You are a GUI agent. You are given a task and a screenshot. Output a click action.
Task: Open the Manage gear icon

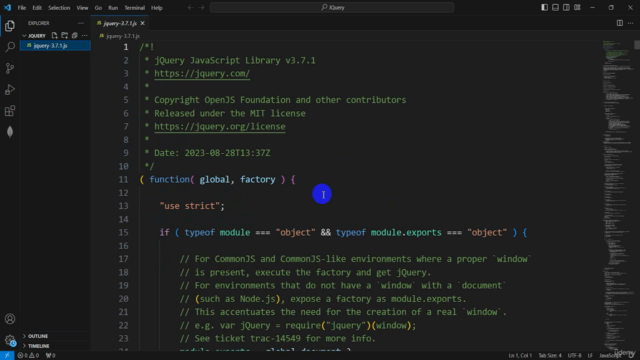pos(10,340)
